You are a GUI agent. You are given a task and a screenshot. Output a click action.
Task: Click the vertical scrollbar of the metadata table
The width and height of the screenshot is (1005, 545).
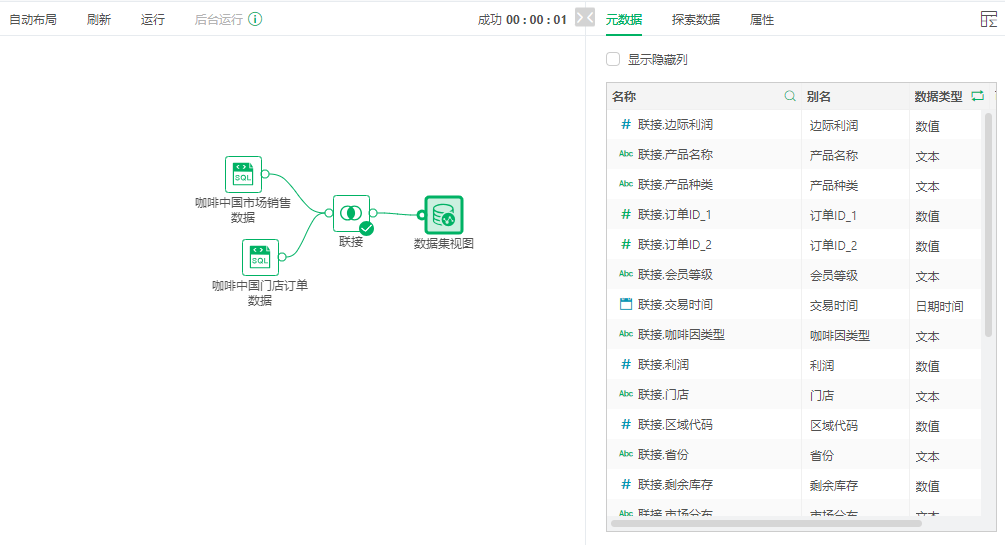pyautogui.click(x=988, y=224)
